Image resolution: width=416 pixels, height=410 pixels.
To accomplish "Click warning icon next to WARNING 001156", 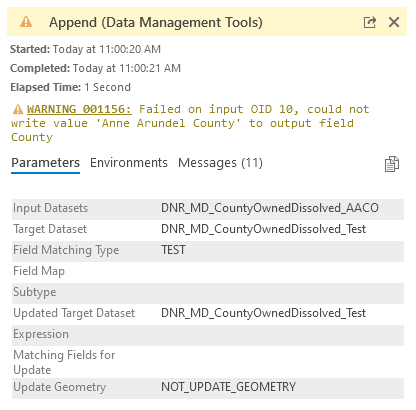I will (18, 109).
